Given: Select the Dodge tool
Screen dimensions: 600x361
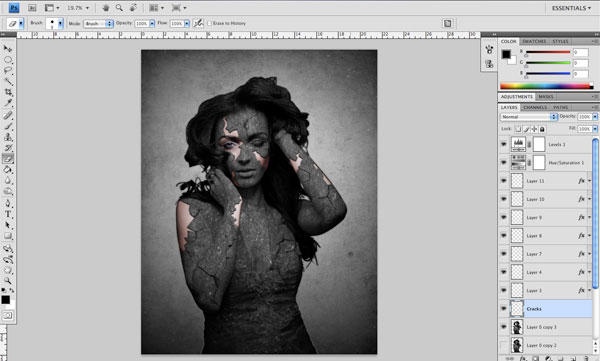Looking at the screenshot, I should 8,191.
